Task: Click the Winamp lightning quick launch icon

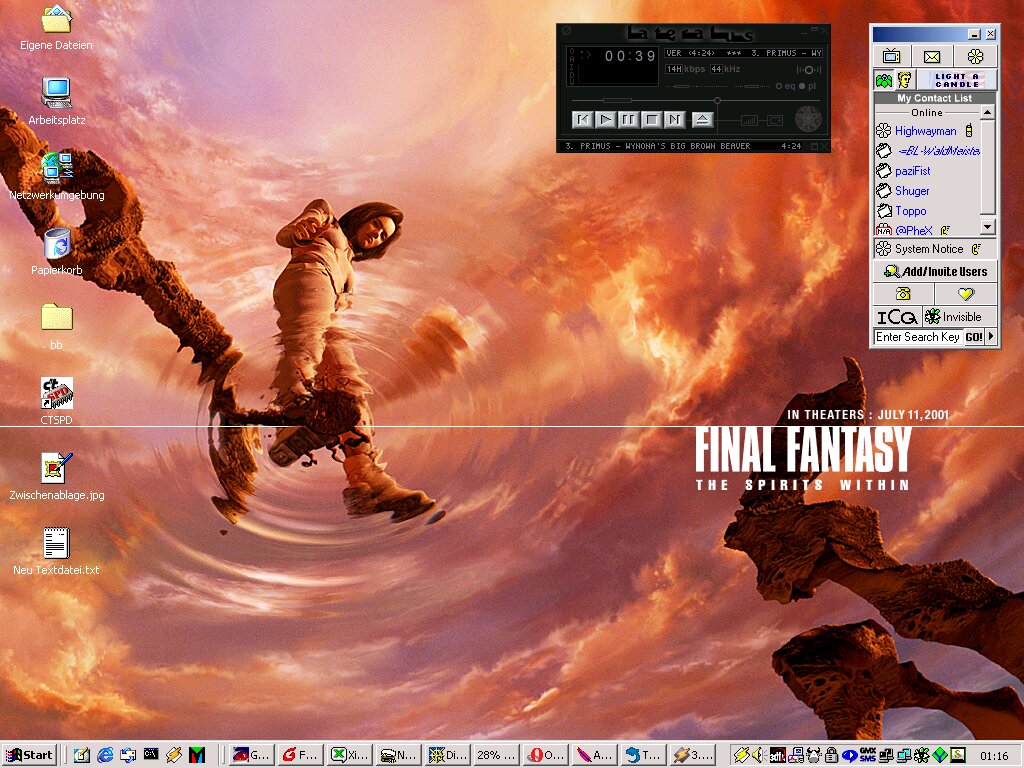Action: pyautogui.click(x=174, y=756)
